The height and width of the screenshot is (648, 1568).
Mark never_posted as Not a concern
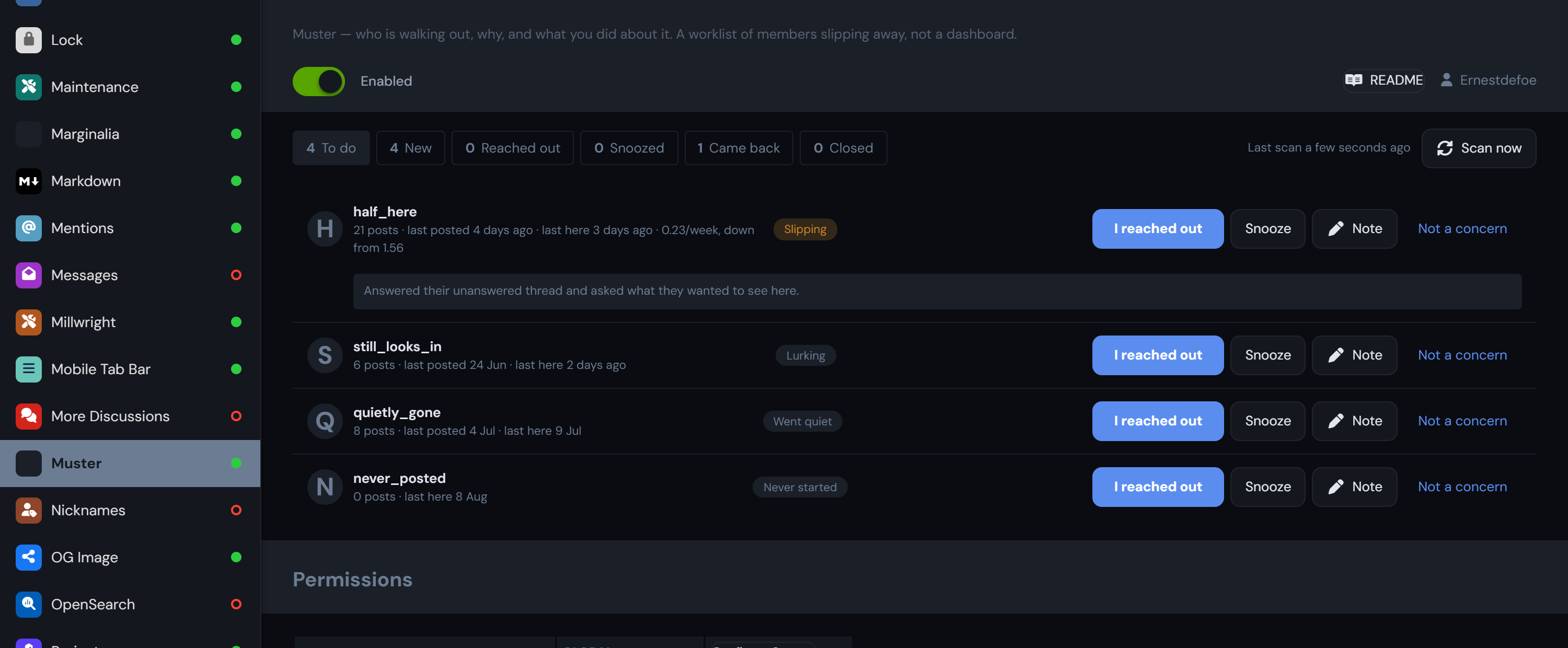pos(1462,487)
